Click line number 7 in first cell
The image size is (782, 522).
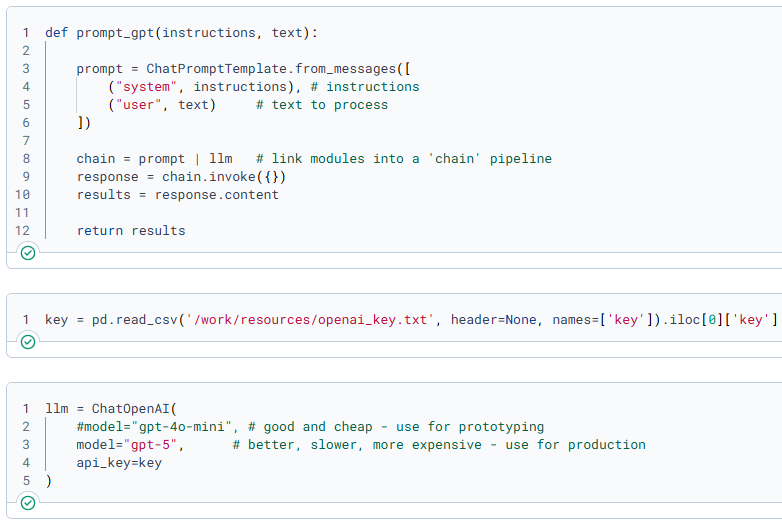click(x=26, y=141)
